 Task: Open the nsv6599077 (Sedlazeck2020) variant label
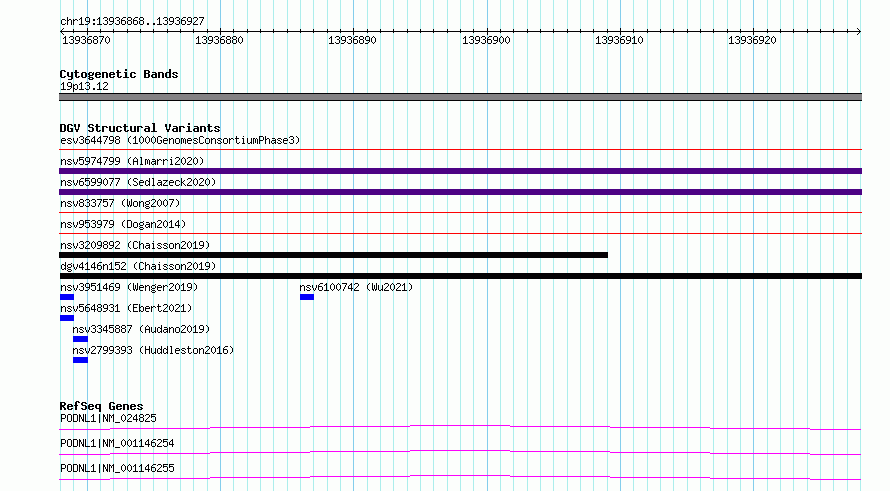(x=138, y=182)
